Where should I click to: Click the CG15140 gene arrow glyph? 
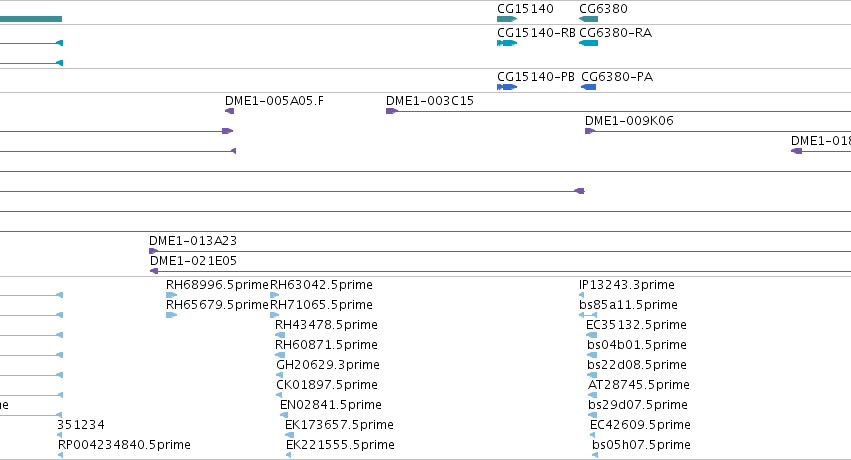tap(507, 19)
